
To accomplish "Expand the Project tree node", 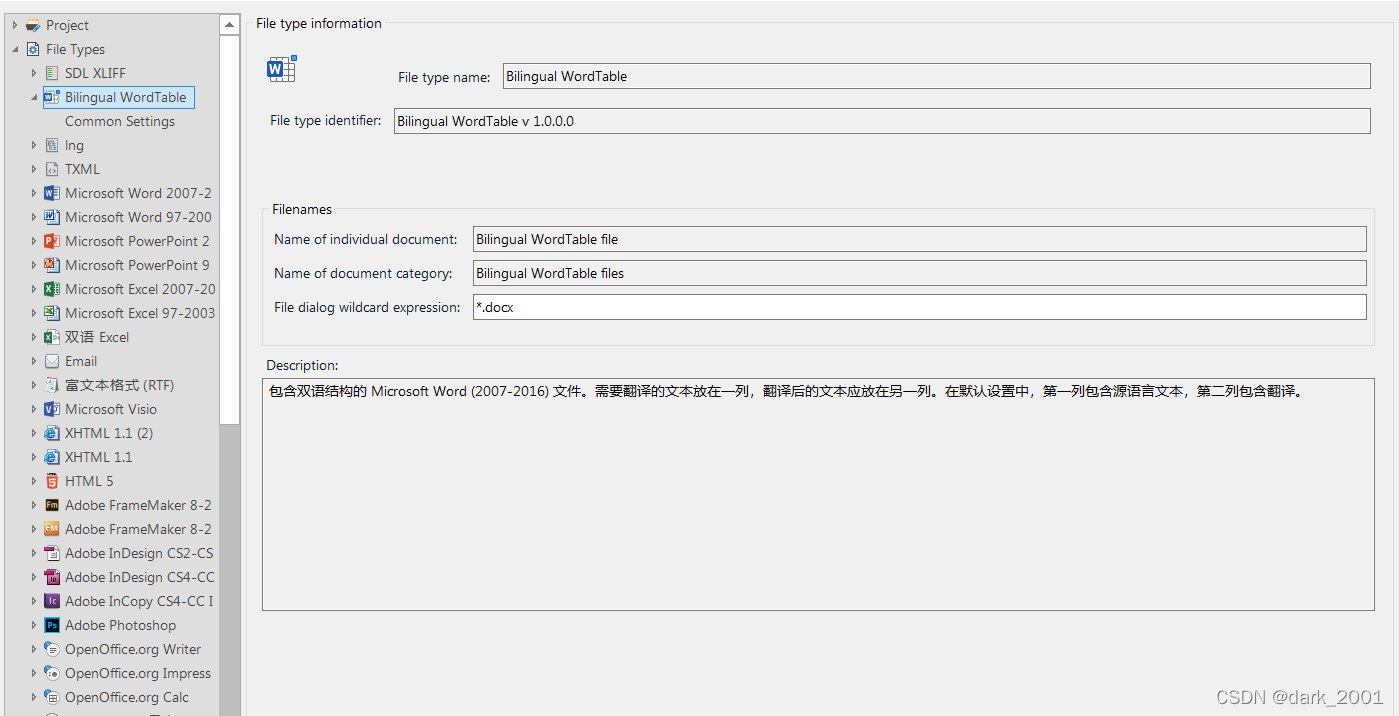I will (15, 25).
